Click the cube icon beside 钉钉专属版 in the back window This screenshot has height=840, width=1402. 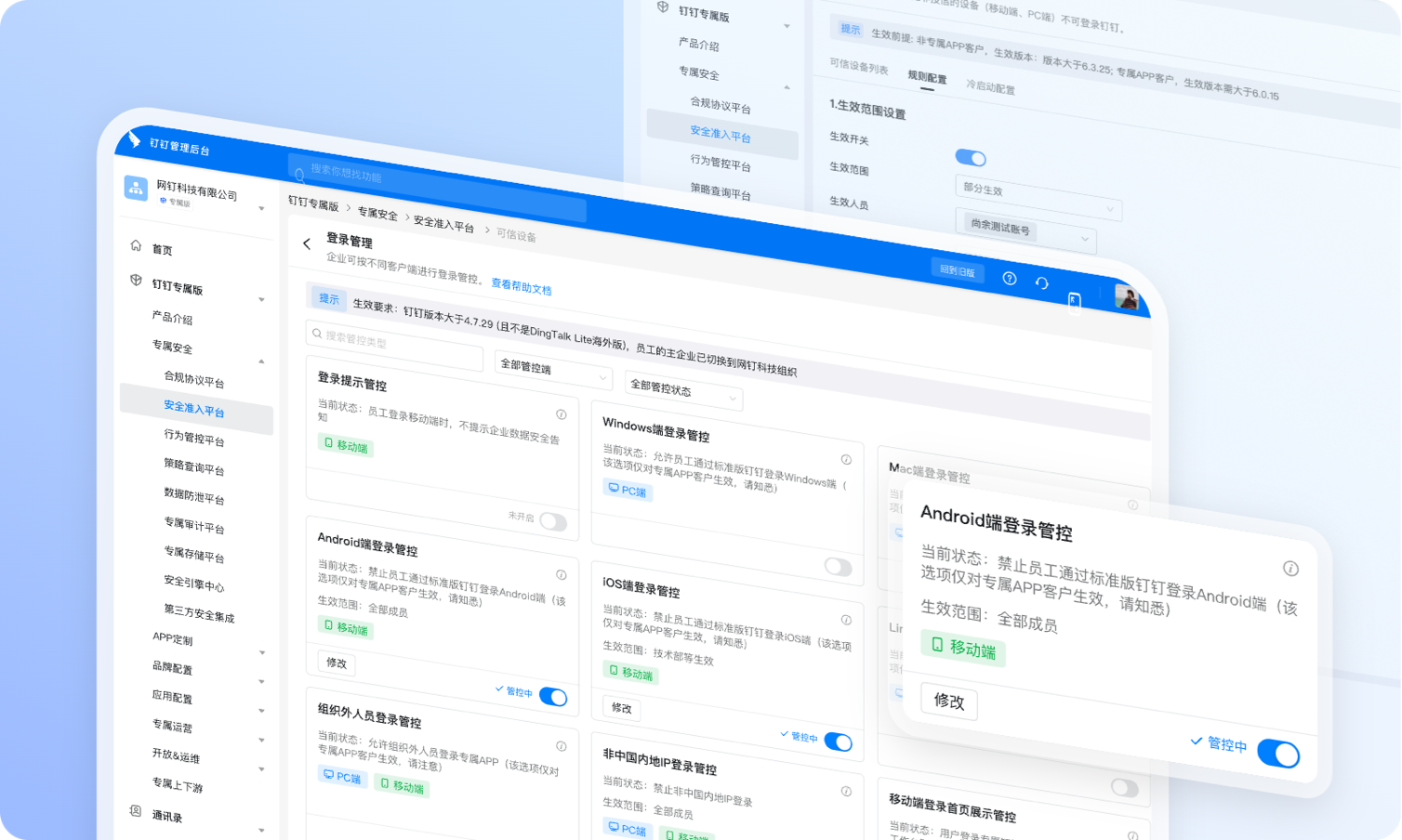[x=663, y=7]
